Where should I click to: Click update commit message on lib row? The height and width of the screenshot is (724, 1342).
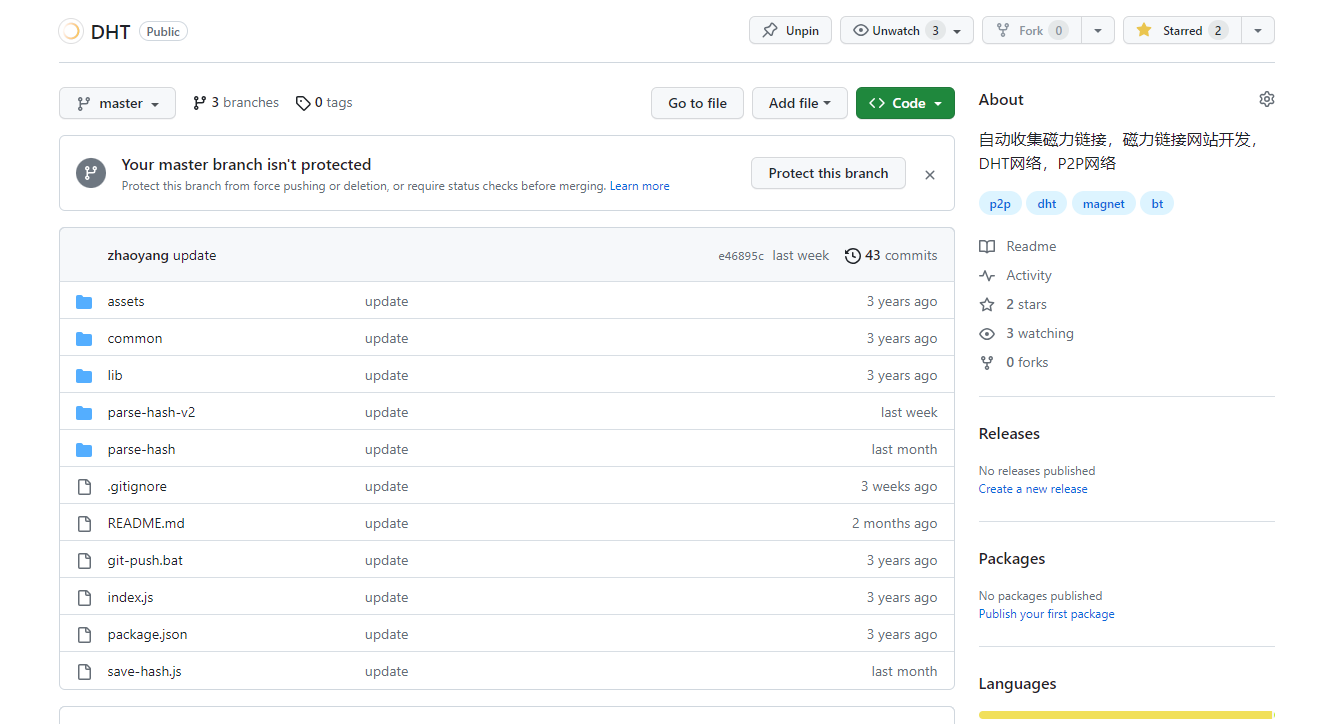coord(387,376)
